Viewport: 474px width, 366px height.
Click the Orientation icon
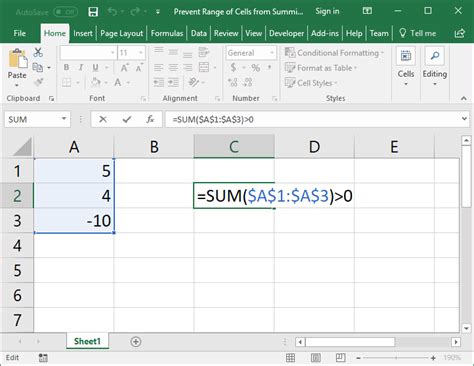pyautogui.click(x=194, y=82)
